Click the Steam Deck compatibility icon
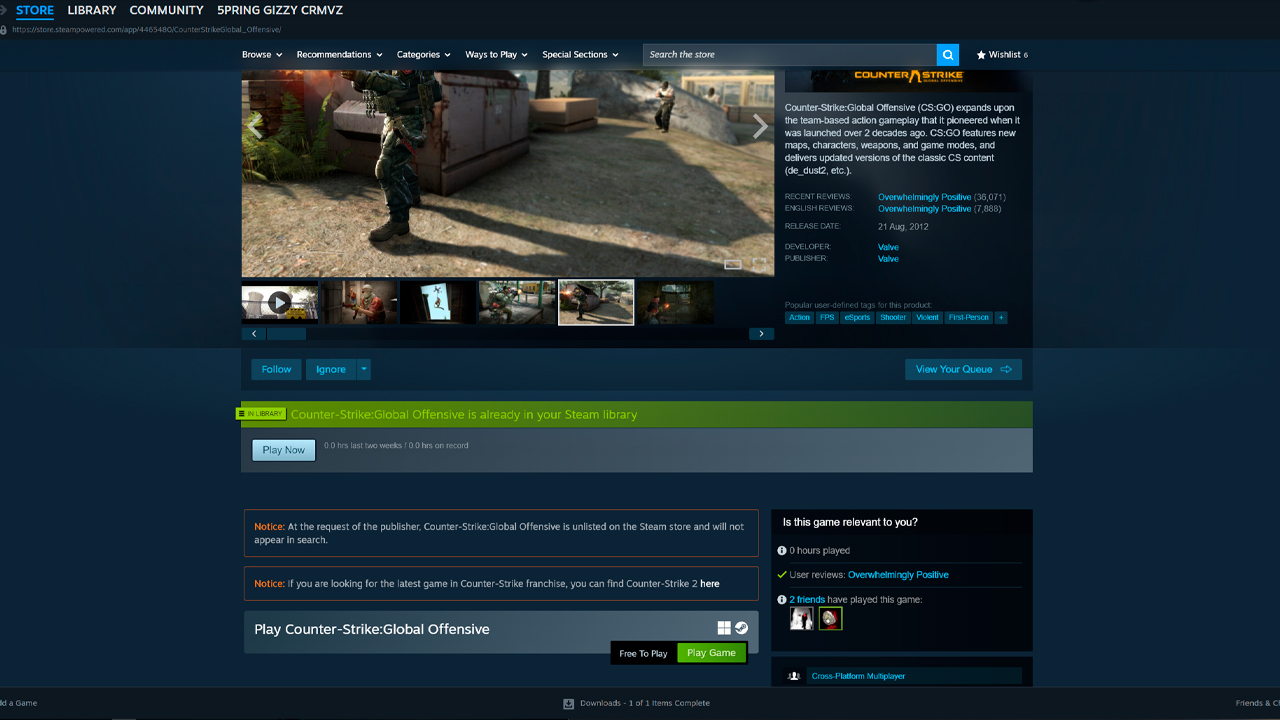This screenshot has width=1280, height=720. coord(741,627)
